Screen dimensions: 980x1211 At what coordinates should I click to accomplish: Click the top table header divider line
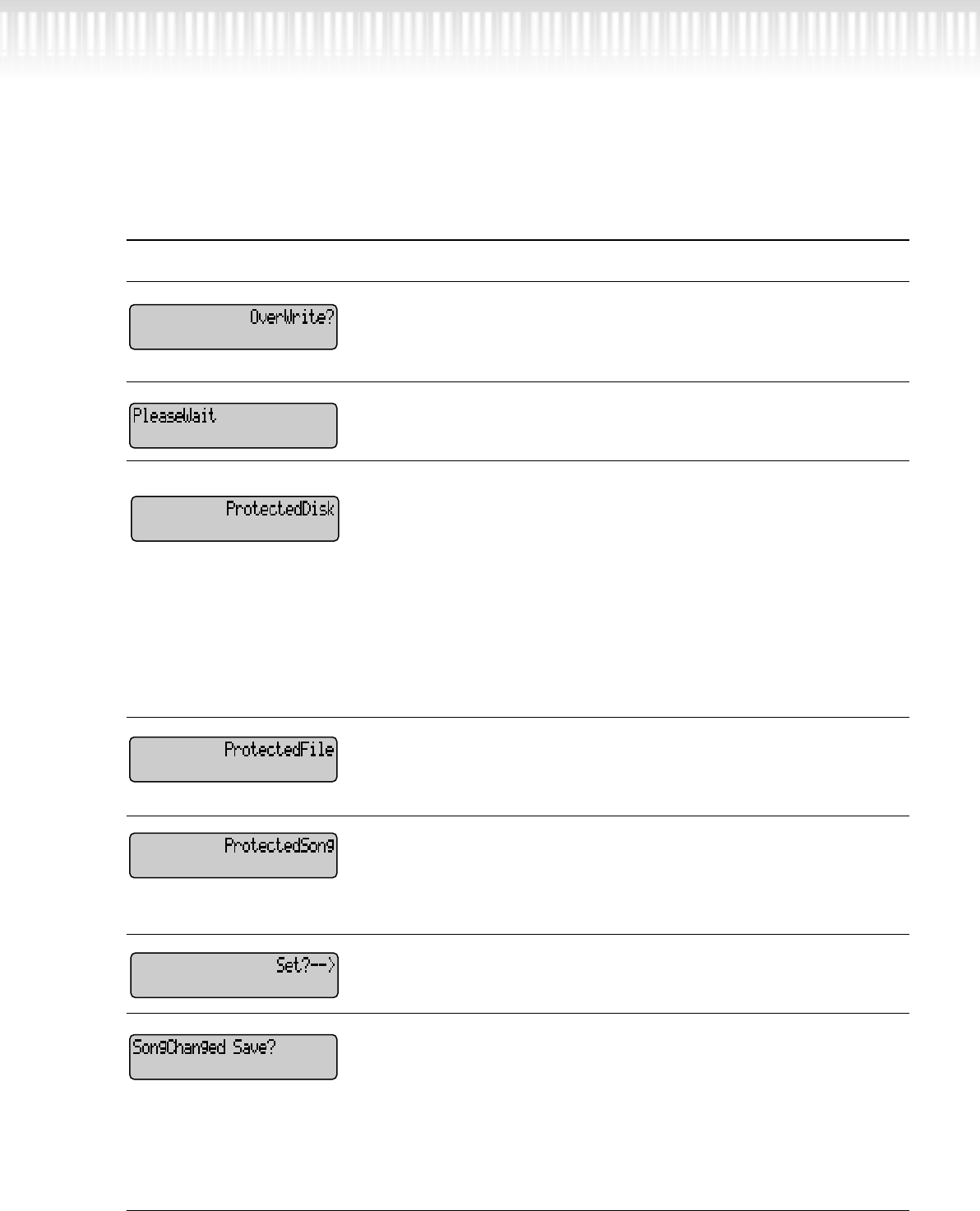(x=518, y=240)
